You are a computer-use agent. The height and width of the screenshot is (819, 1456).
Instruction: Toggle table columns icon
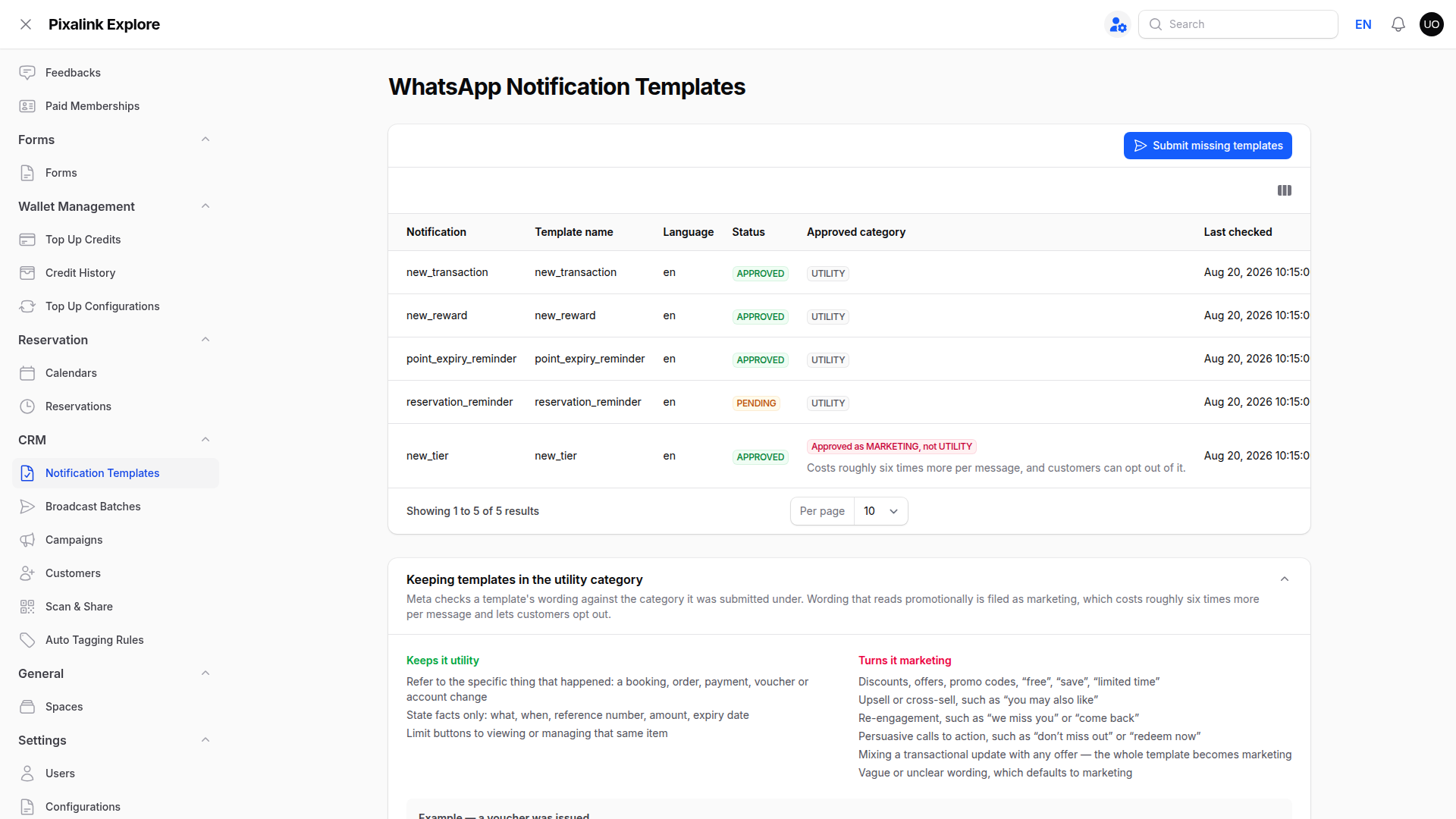(x=1285, y=190)
